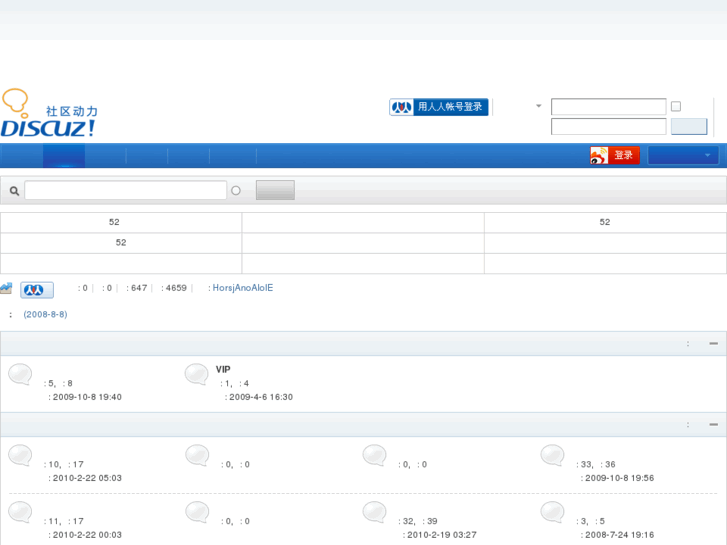Click the blank login button beside password field
This screenshot has width=727, height=545.
pyautogui.click(x=689, y=126)
